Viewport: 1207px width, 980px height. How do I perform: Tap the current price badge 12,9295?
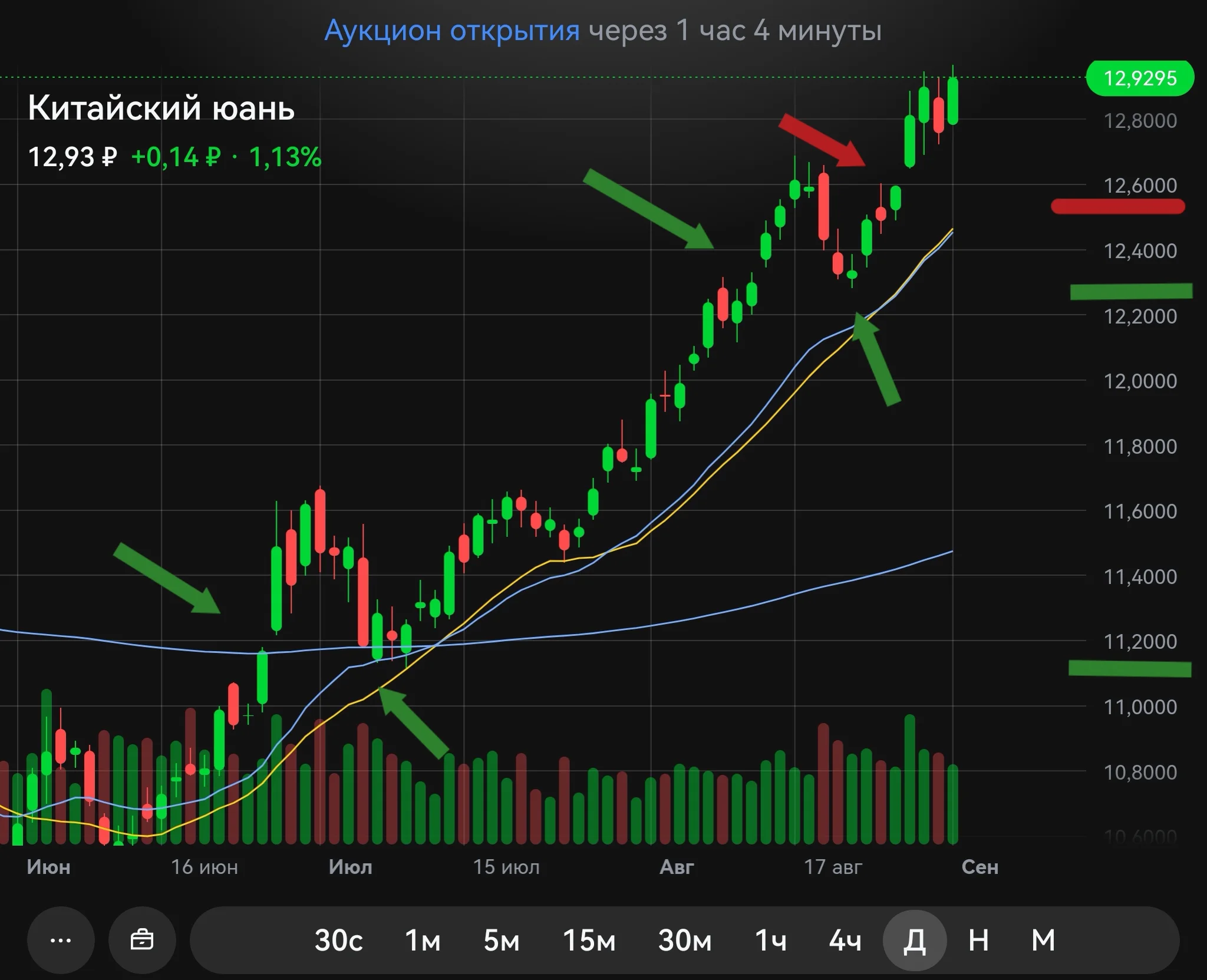pyautogui.click(x=1140, y=78)
